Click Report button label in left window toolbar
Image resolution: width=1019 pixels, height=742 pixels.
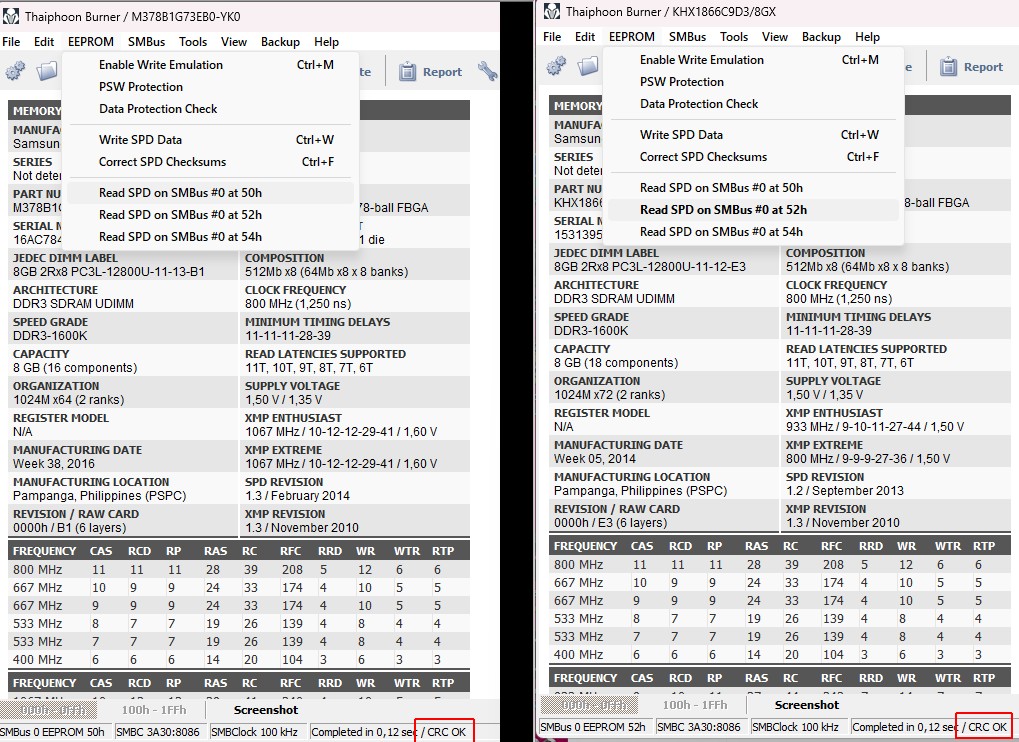(442, 71)
